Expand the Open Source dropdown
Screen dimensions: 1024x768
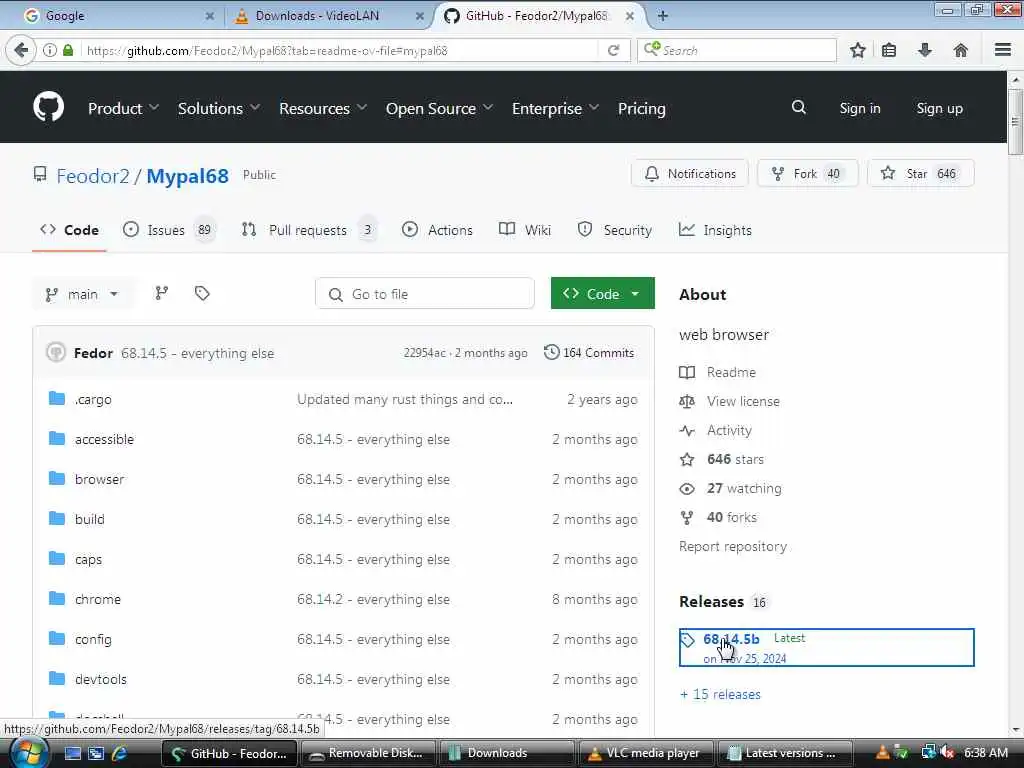(439, 108)
